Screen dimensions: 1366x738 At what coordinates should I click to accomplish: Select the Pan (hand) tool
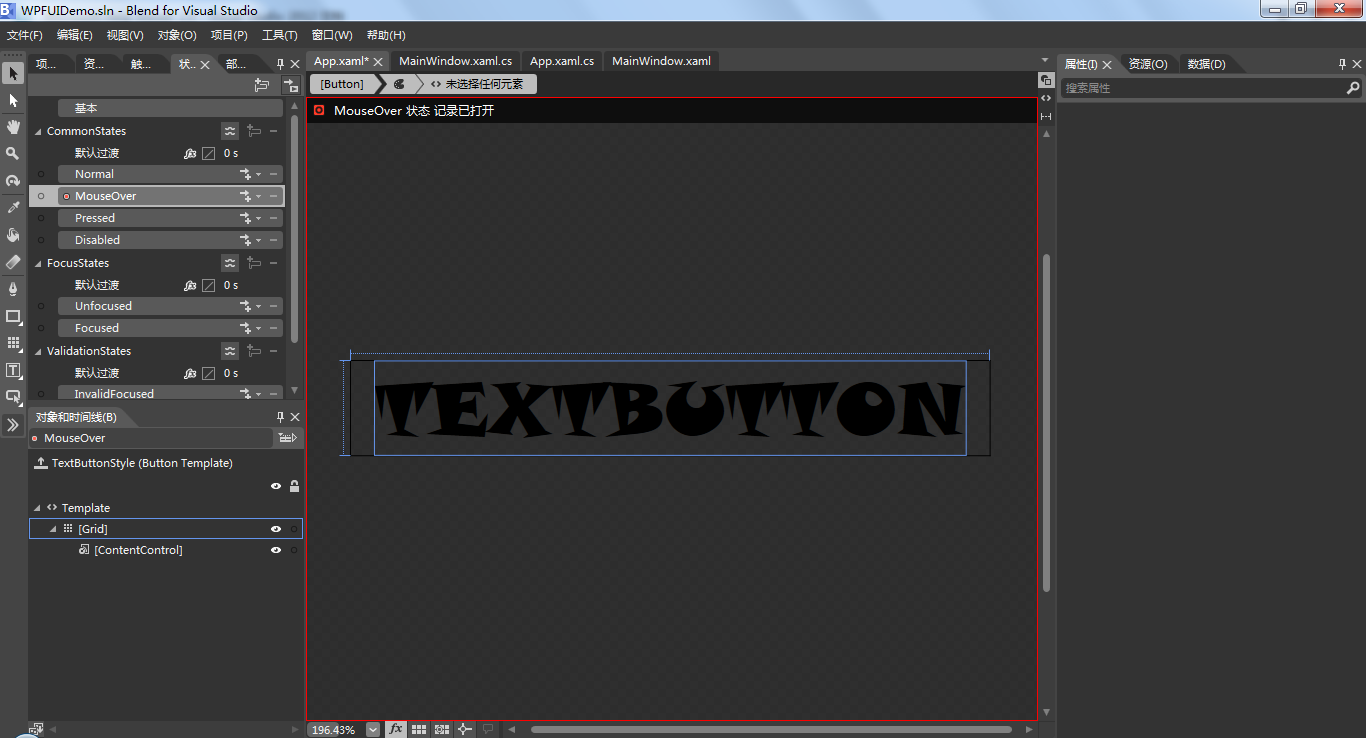coord(13,127)
